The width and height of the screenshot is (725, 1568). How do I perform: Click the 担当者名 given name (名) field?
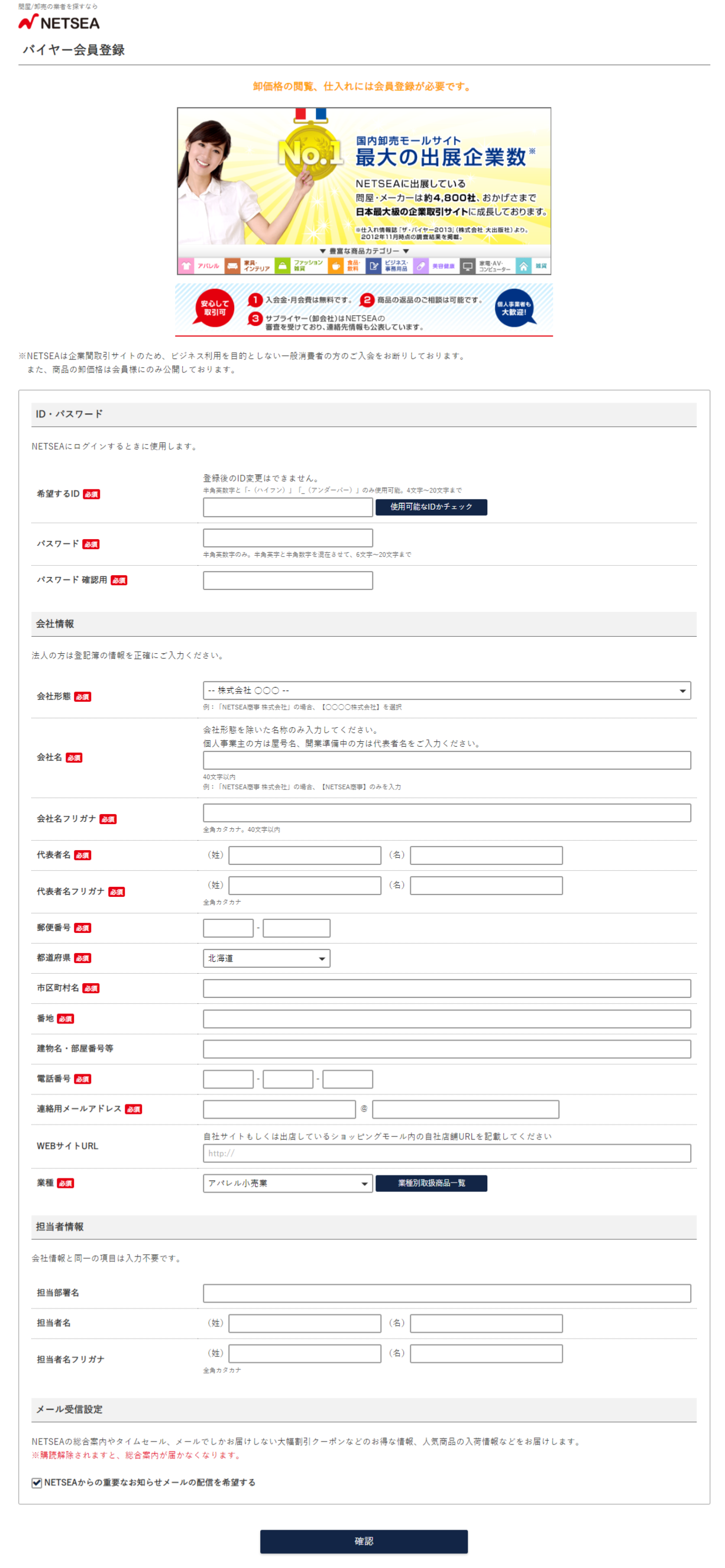coord(486,1323)
